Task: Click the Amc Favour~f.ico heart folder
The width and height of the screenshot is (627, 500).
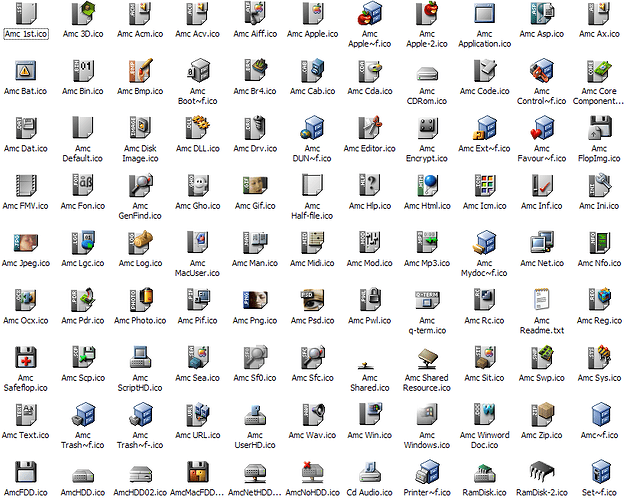Action: [x=542, y=128]
